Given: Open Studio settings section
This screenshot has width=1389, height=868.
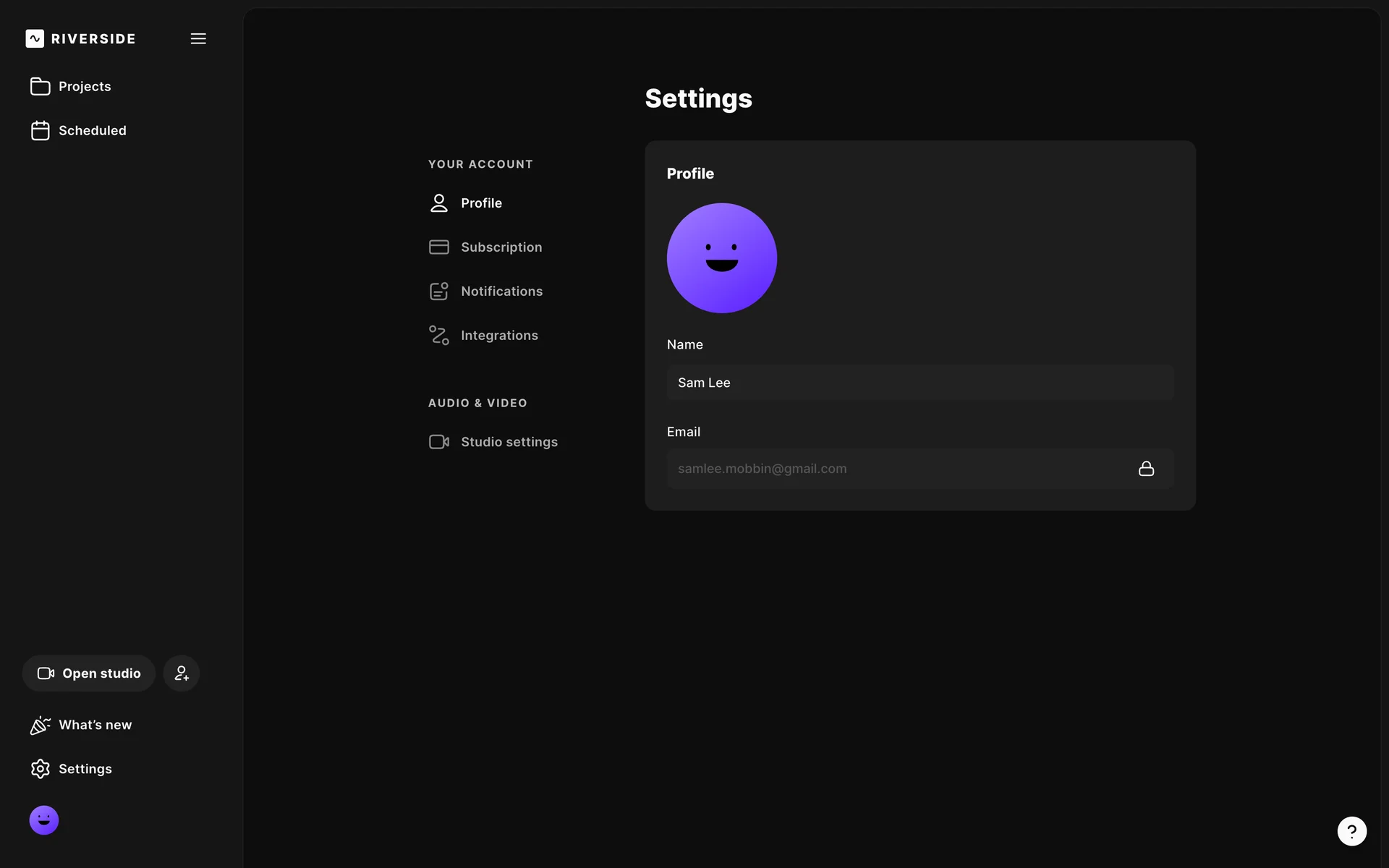Looking at the screenshot, I should click(x=509, y=442).
